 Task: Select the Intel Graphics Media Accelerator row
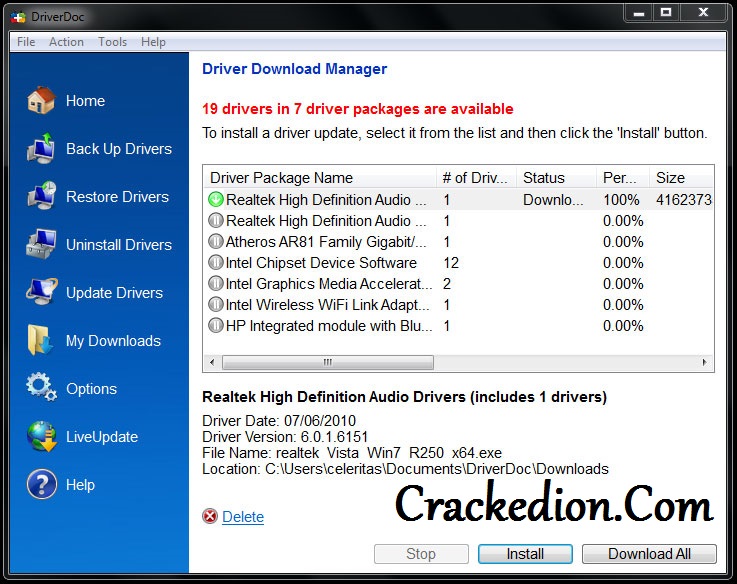coord(458,284)
